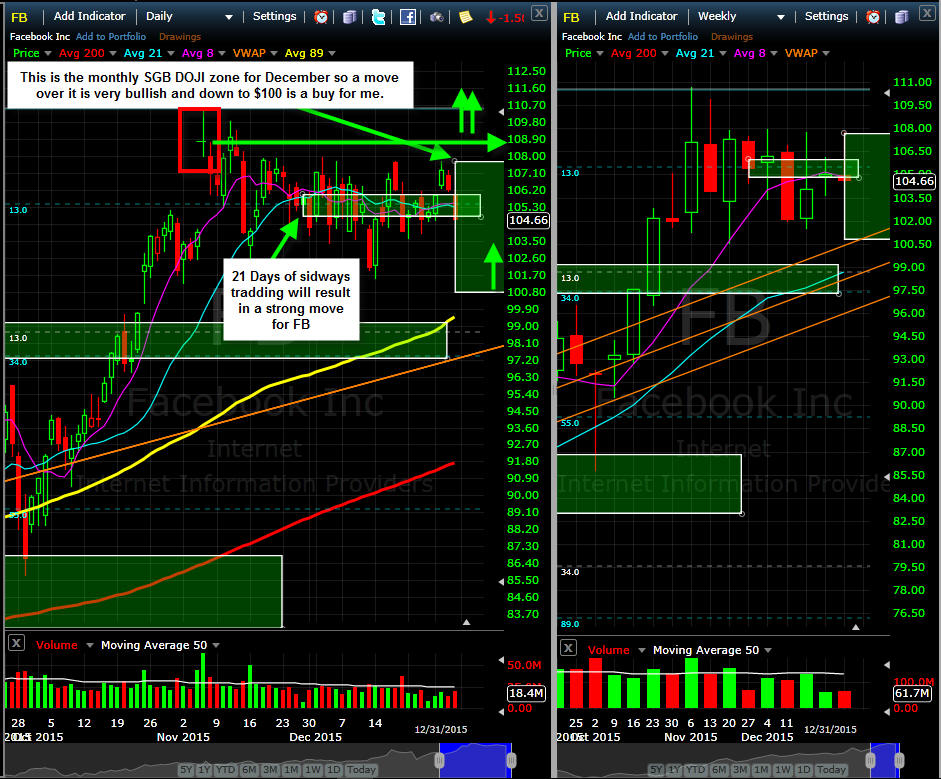The width and height of the screenshot is (941, 779).
Task: Select 5Y range in Weekly chart
Action: coord(656,769)
